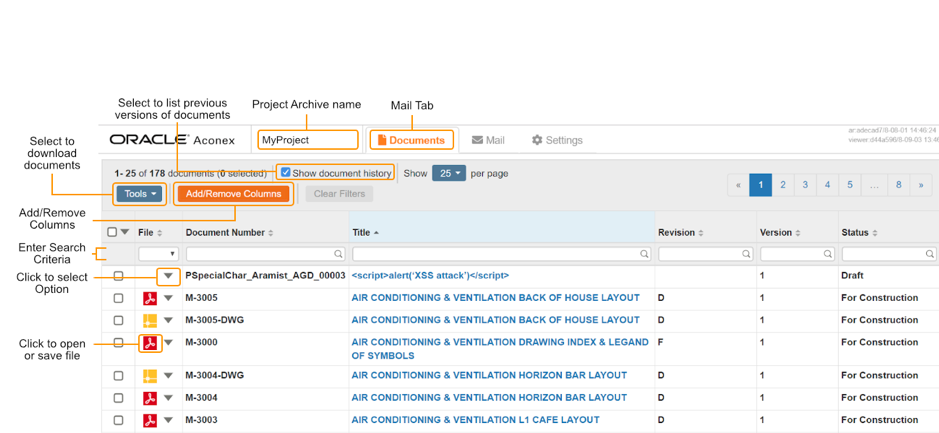Check the box for M-3005 row
The image size is (939, 433).
coord(119,298)
